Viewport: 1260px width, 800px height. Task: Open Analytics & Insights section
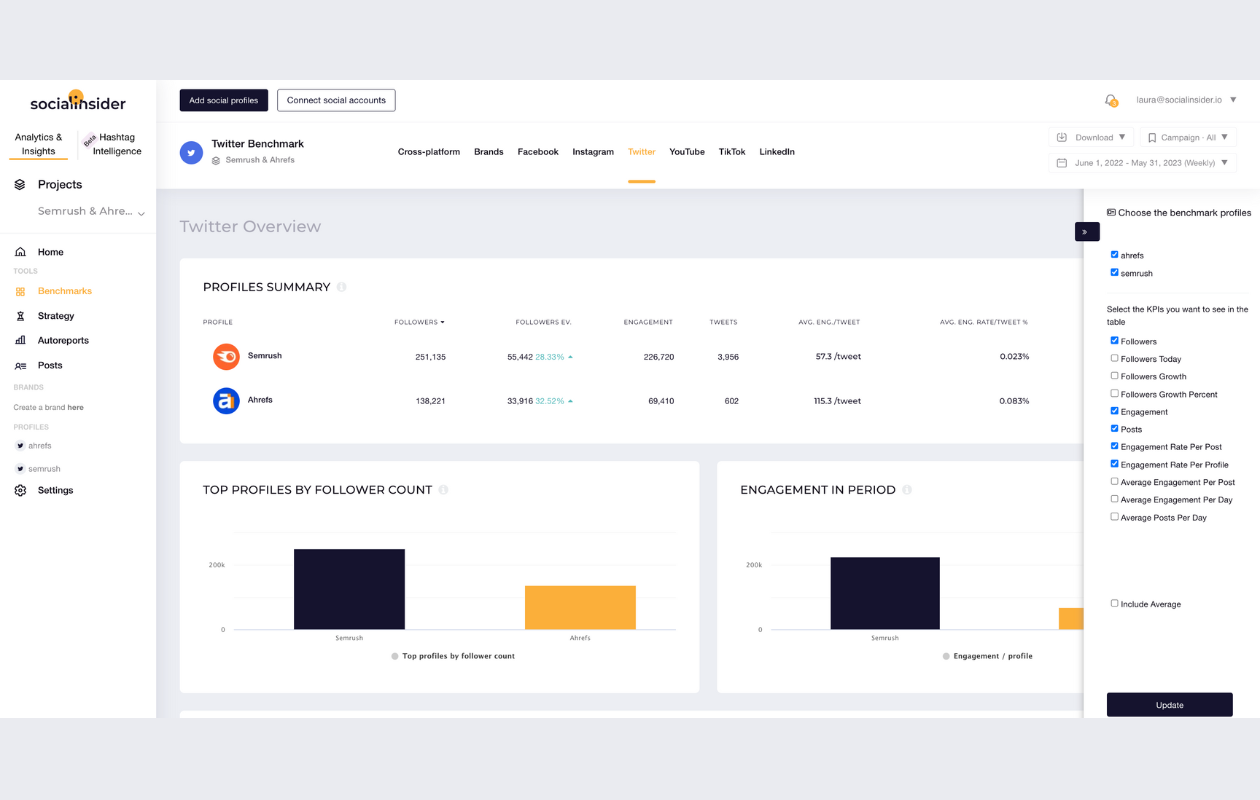39,144
